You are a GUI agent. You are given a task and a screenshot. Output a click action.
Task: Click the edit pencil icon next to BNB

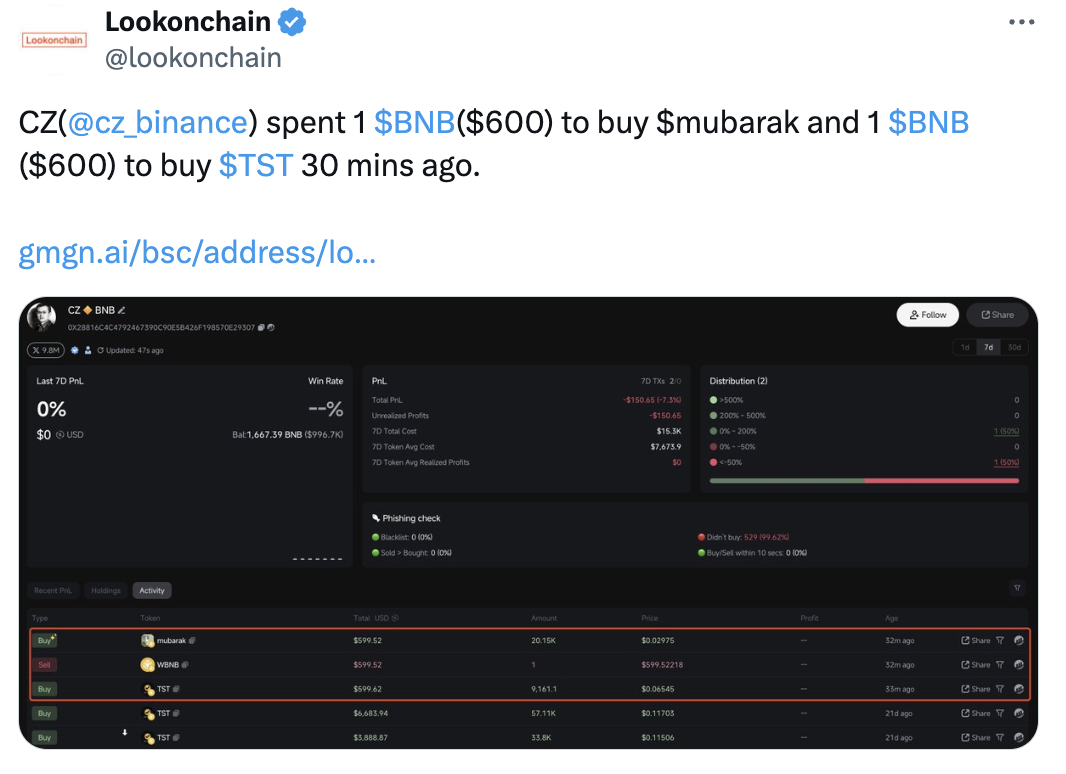(122, 310)
